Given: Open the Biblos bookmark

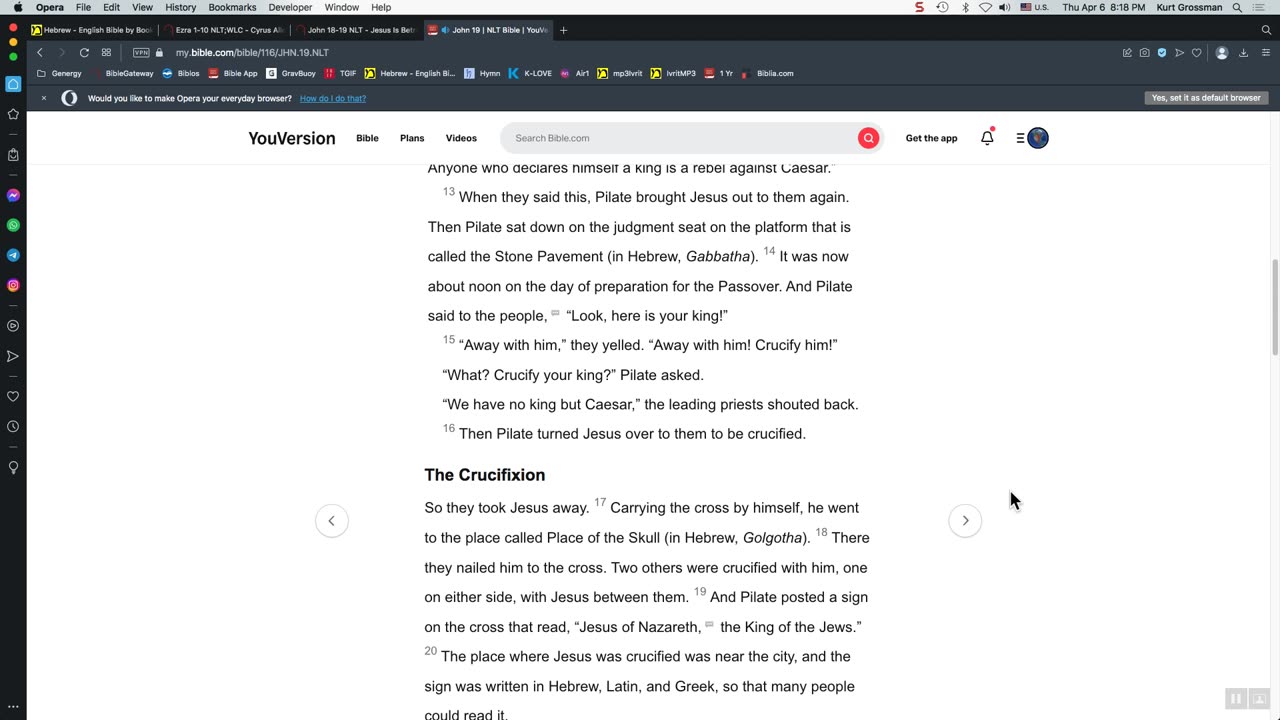Looking at the screenshot, I should [181, 73].
